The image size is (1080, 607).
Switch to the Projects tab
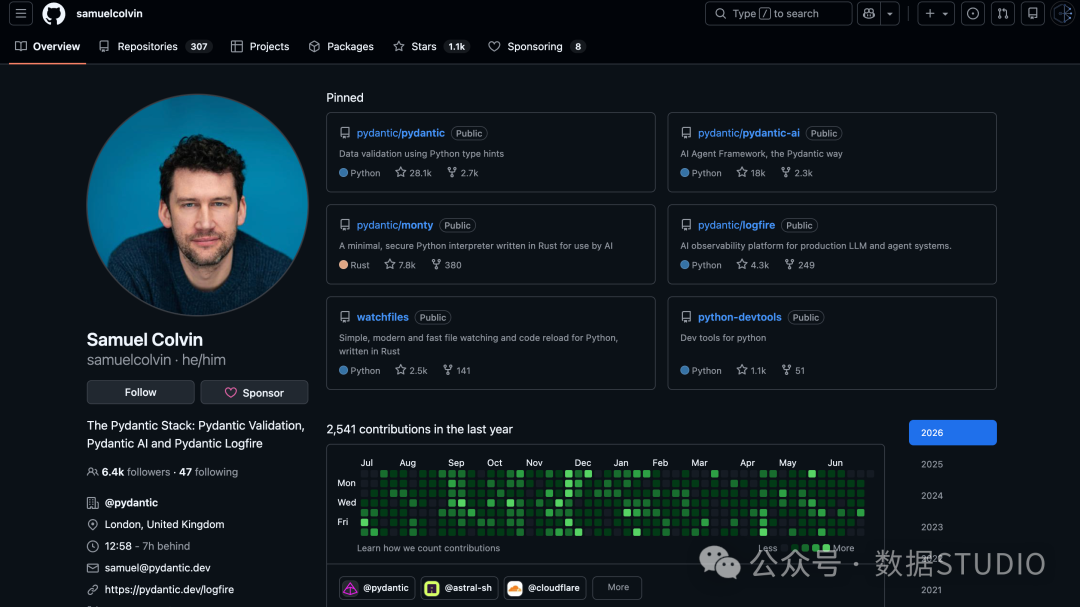point(260,46)
